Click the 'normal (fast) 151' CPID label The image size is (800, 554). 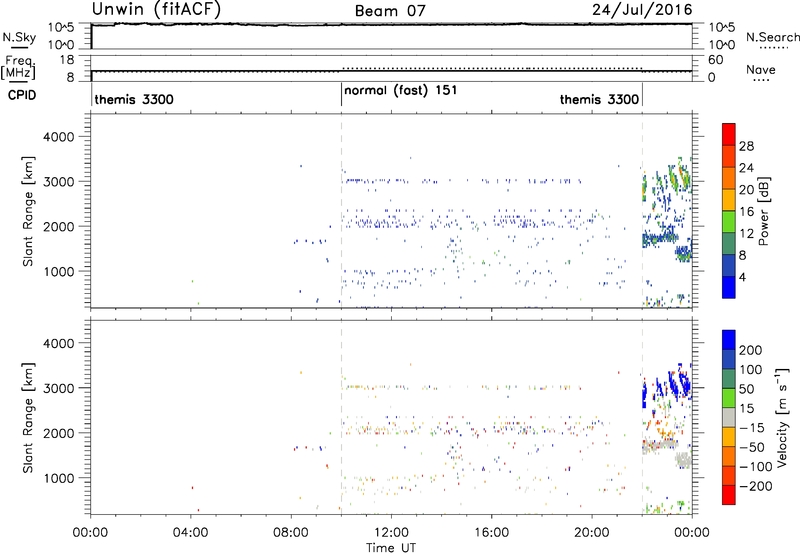(x=401, y=91)
